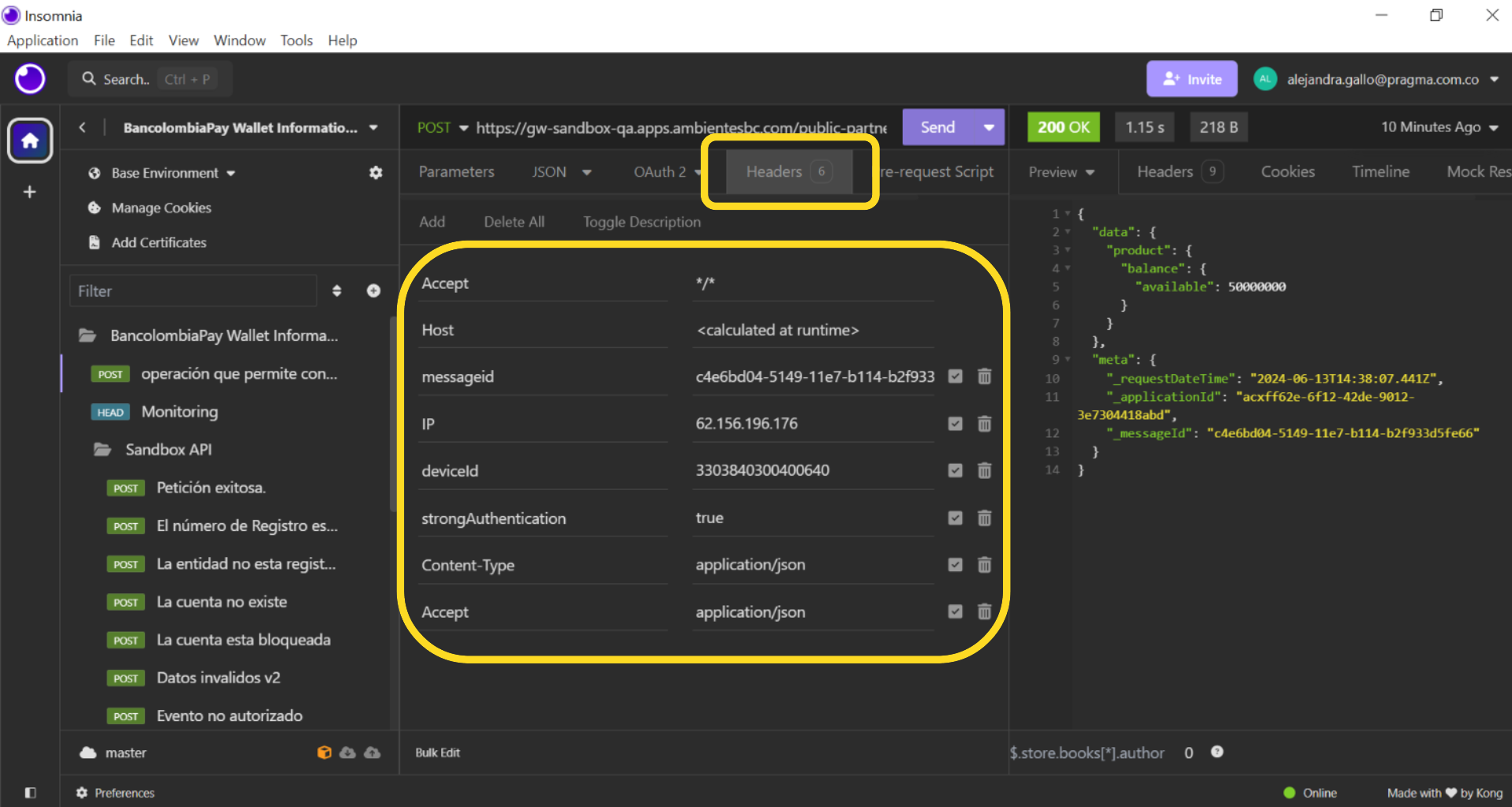Delete the messageid header row
Viewport: 1512px width, 807px height.
(984, 376)
